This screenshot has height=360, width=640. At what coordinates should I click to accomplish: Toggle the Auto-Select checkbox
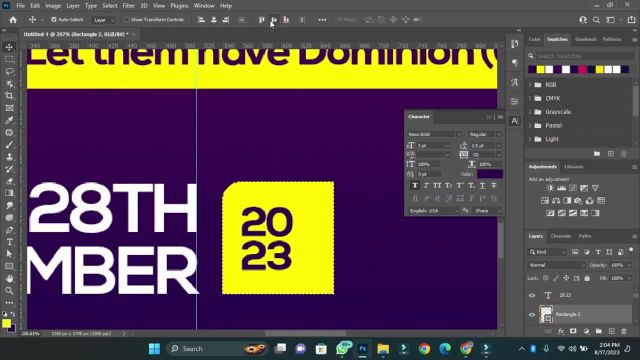coord(53,20)
